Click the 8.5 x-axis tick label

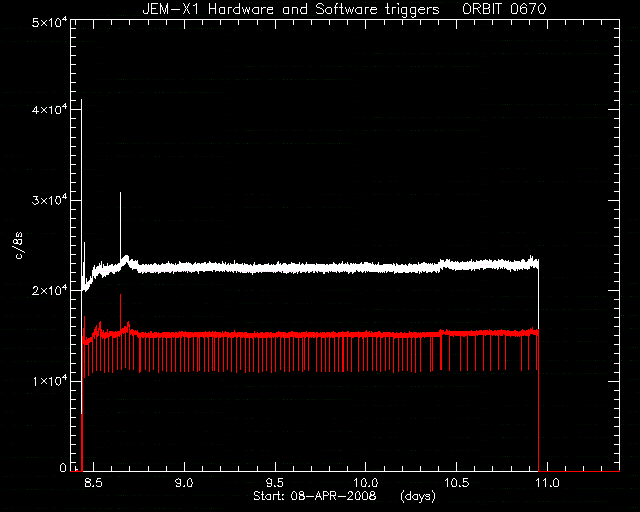click(93, 483)
